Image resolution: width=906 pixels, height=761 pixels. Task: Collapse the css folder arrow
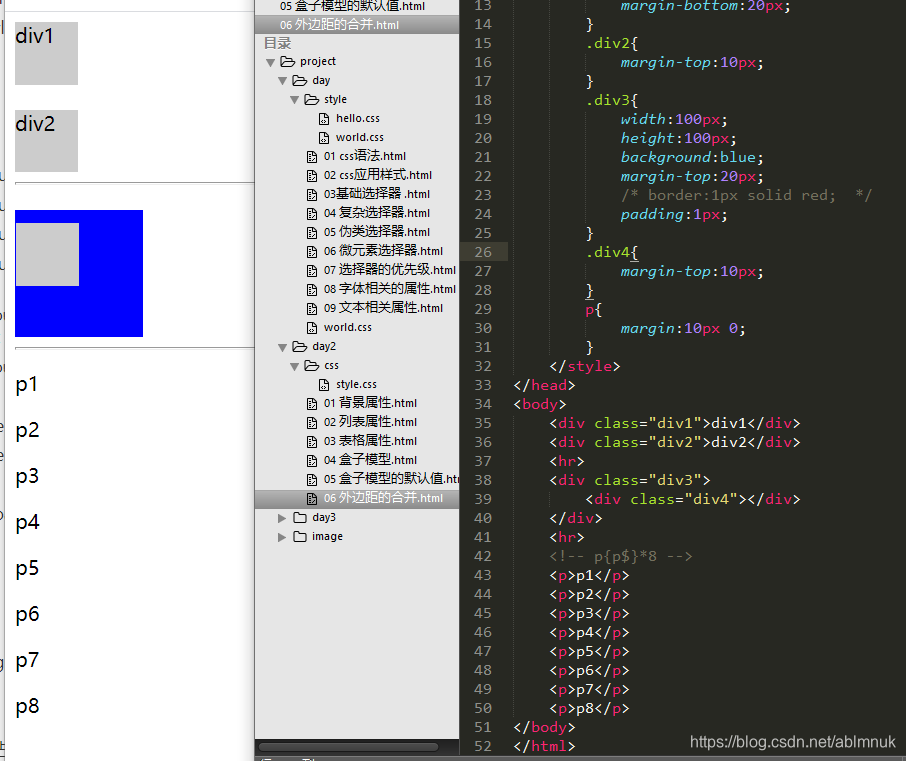[295, 366]
